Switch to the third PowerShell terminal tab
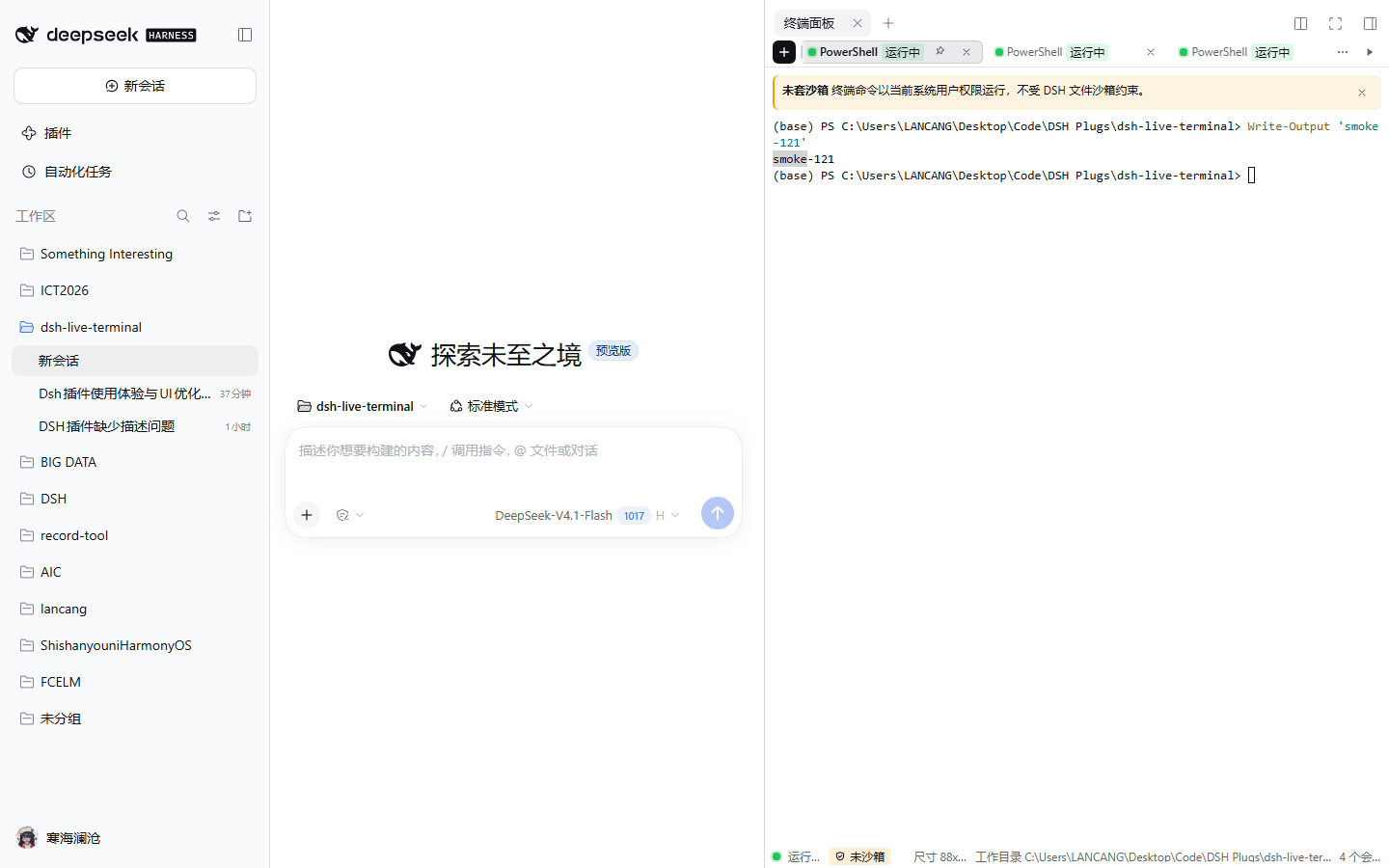The width and height of the screenshot is (1389, 868). tap(1237, 52)
